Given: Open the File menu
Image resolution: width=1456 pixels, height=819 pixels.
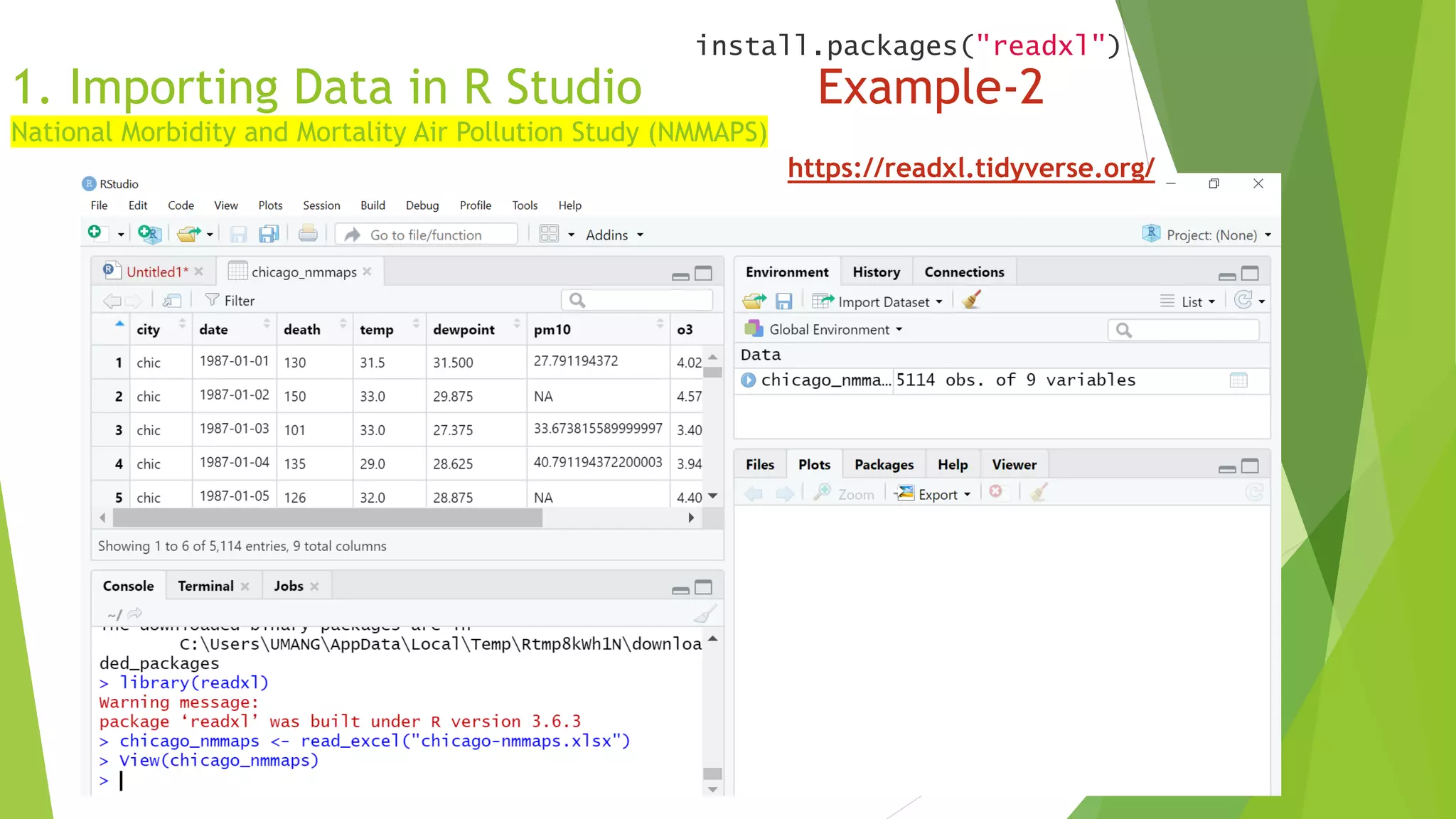Looking at the screenshot, I should [x=100, y=205].
